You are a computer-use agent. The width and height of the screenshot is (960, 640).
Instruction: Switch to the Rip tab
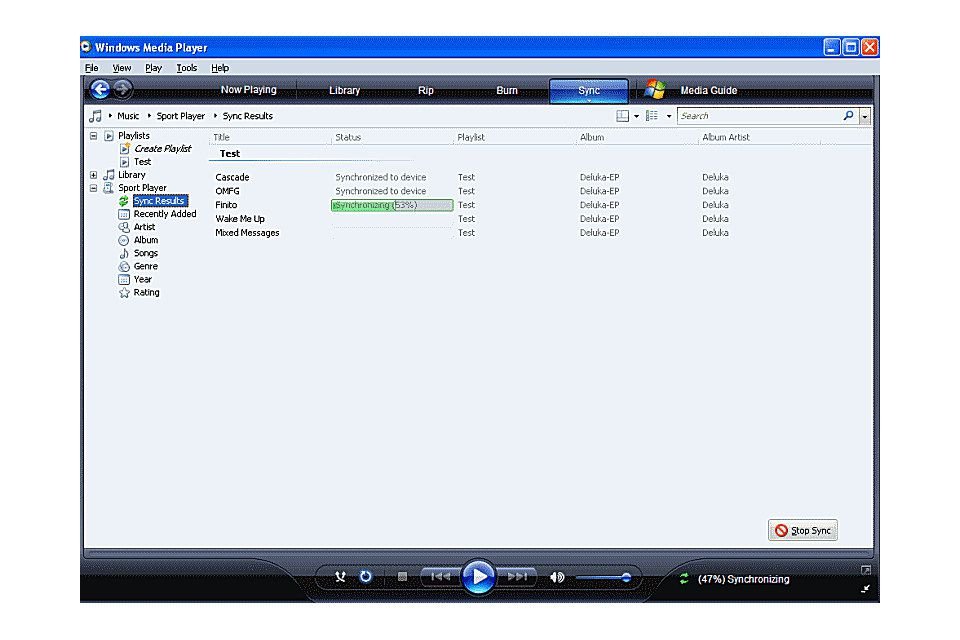coord(426,90)
